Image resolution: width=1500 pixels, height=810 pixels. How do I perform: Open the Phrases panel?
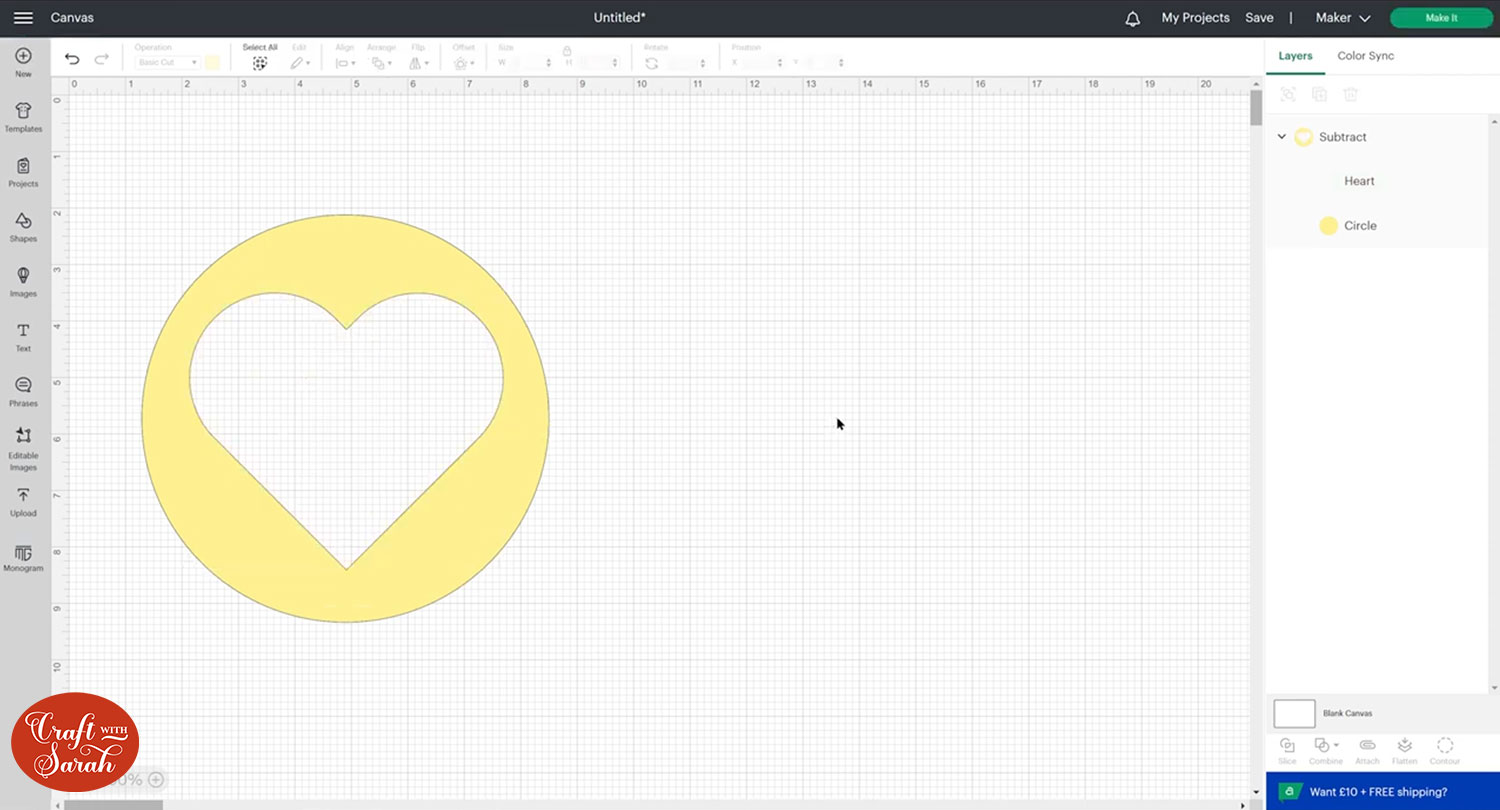pyautogui.click(x=23, y=392)
